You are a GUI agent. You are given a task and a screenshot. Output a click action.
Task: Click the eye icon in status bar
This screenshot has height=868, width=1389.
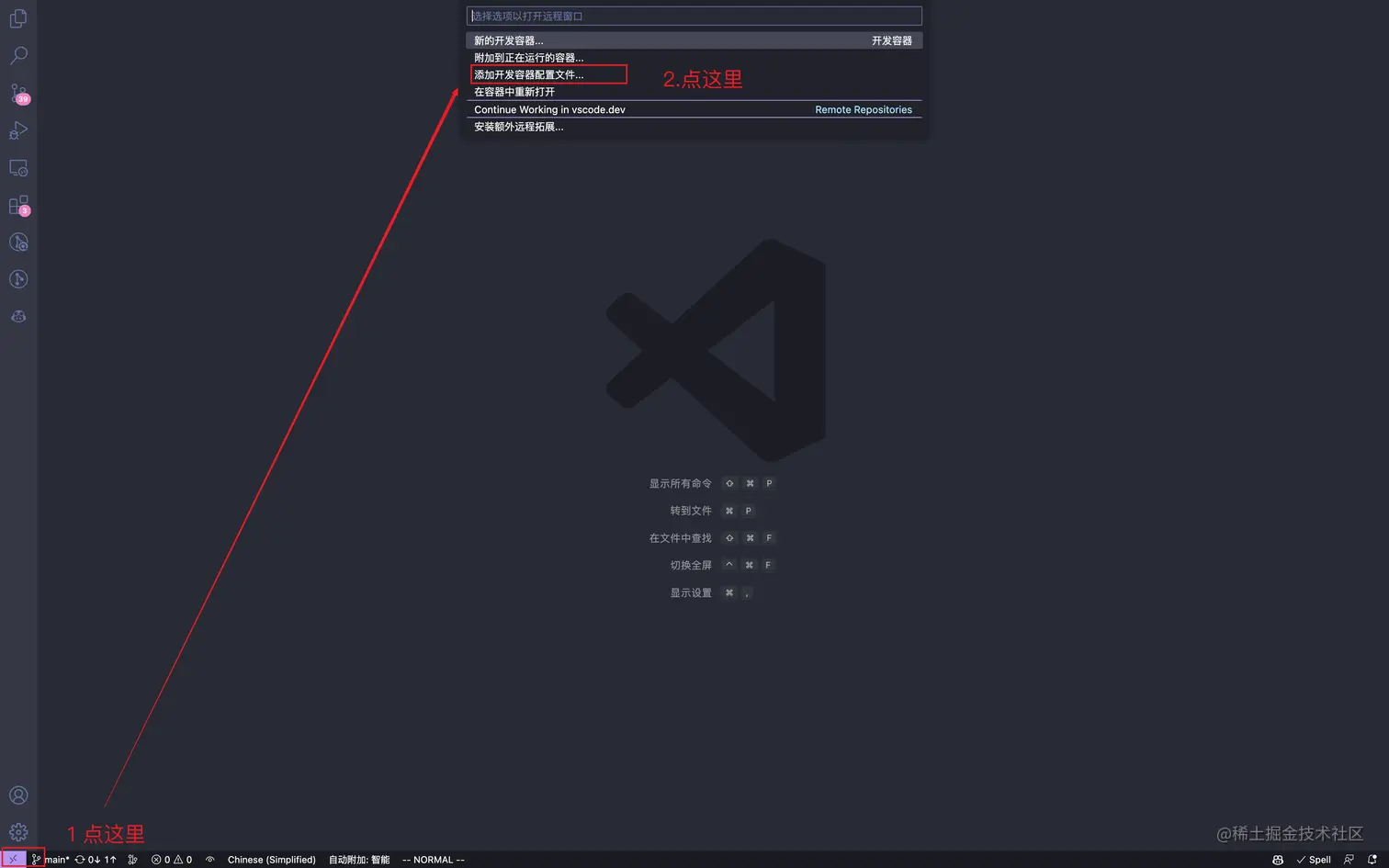pos(209,860)
